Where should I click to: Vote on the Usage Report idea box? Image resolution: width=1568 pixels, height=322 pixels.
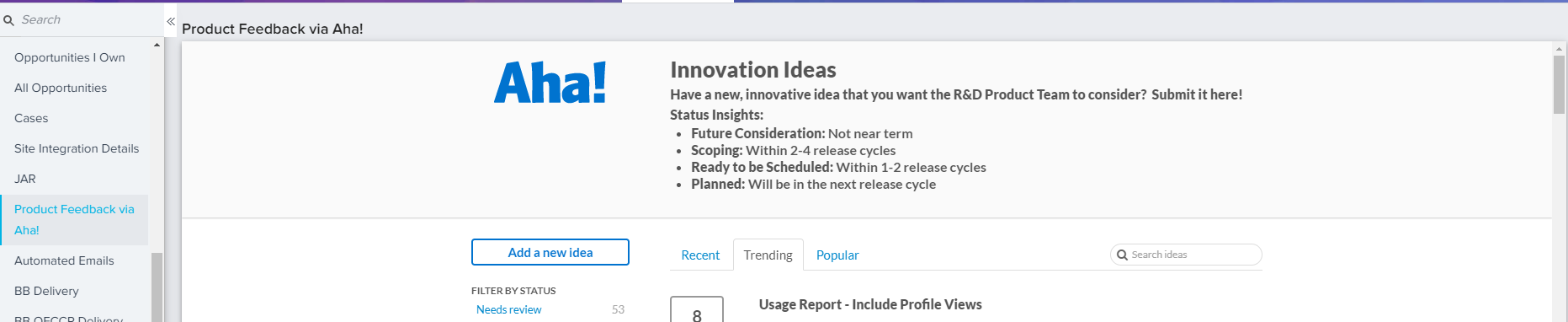(697, 309)
